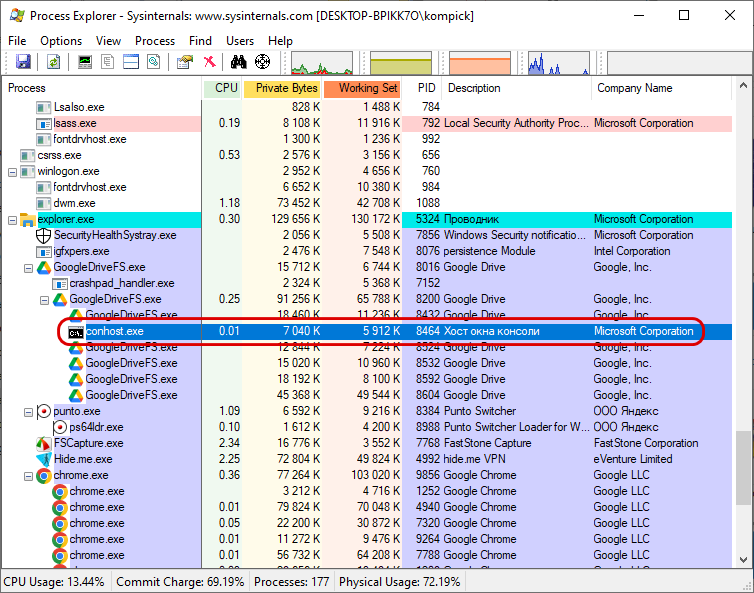The width and height of the screenshot is (754, 593).
Task: Click the blue I/O activity graph
Action: (559, 63)
